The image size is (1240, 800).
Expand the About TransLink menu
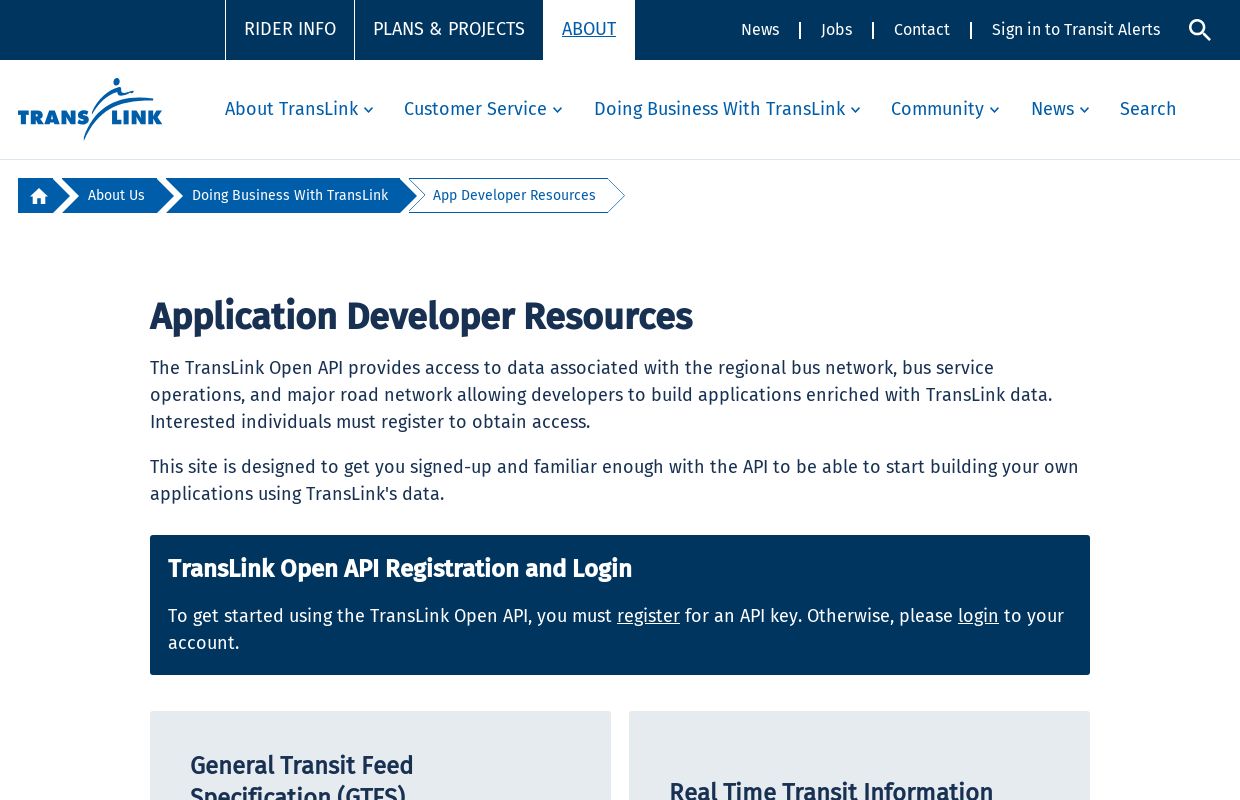299,109
